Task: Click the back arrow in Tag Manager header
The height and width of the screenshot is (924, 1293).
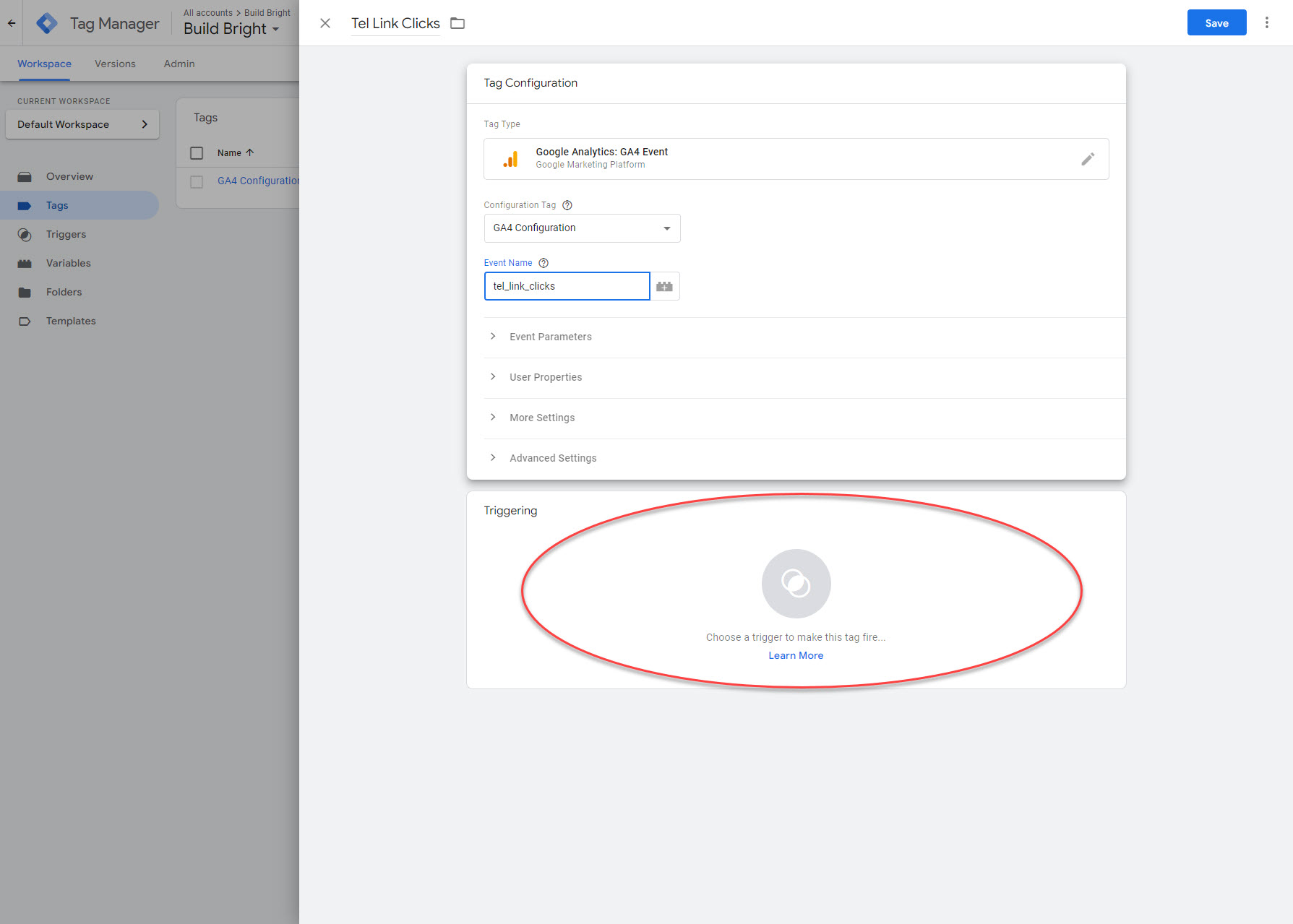Action: tap(12, 23)
